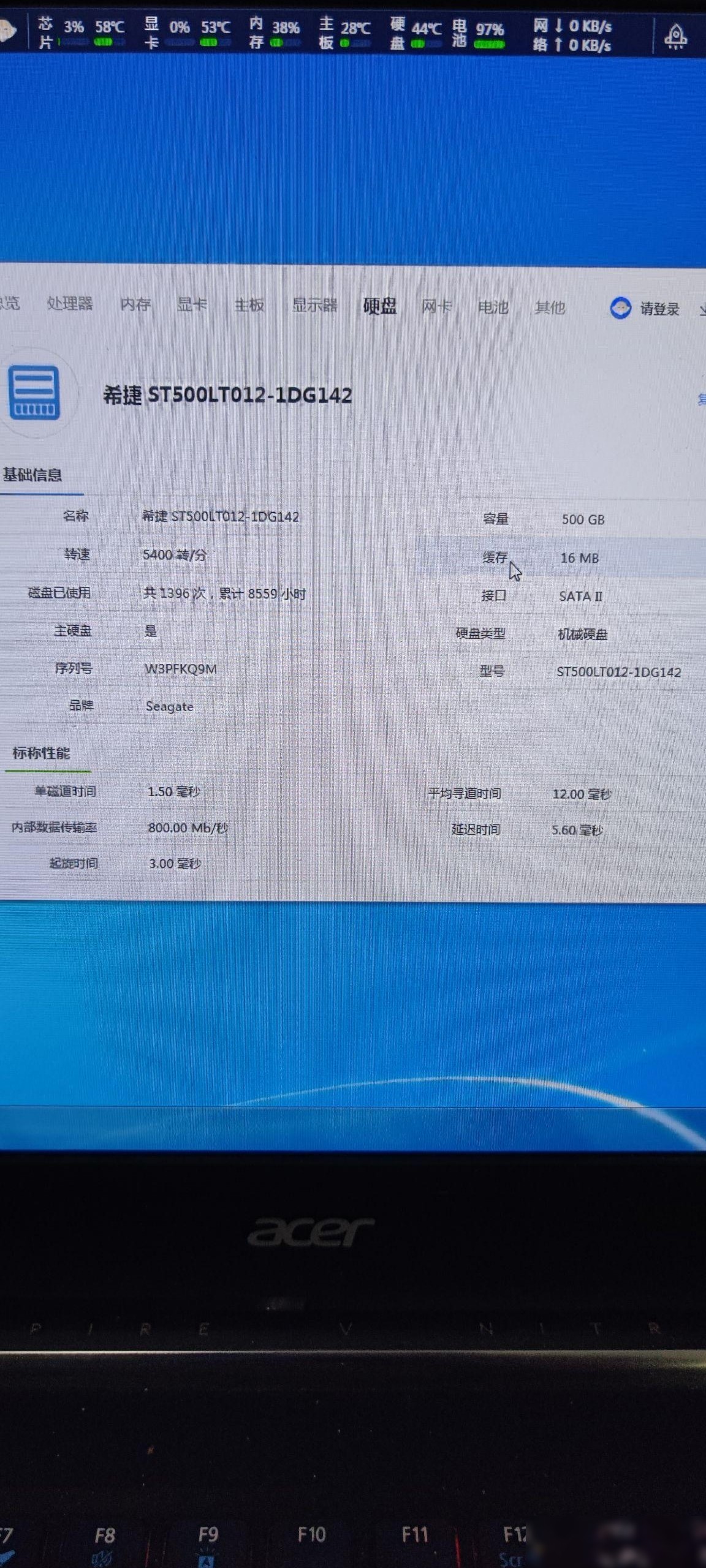Screen dimensions: 706x1568
Task: Click the 主硬盘 value 是
Action: click(151, 631)
